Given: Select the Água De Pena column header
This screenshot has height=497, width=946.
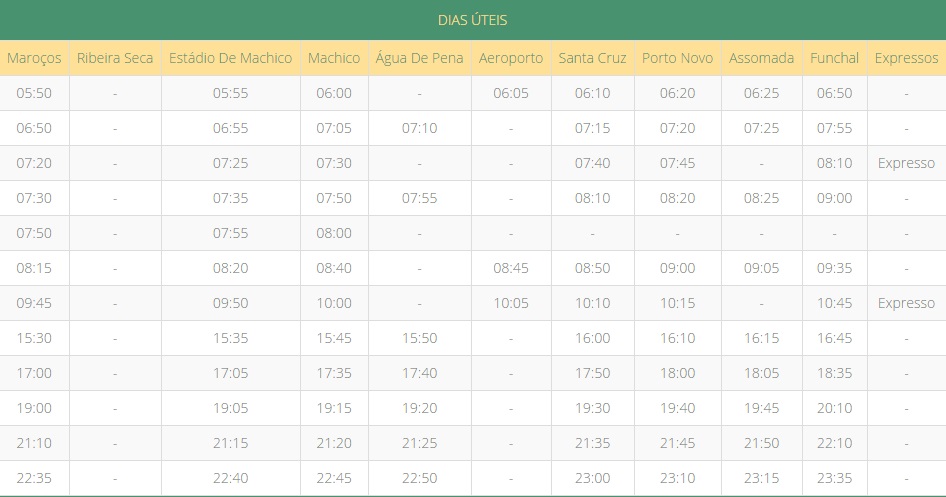Looking at the screenshot, I should [420, 58].
